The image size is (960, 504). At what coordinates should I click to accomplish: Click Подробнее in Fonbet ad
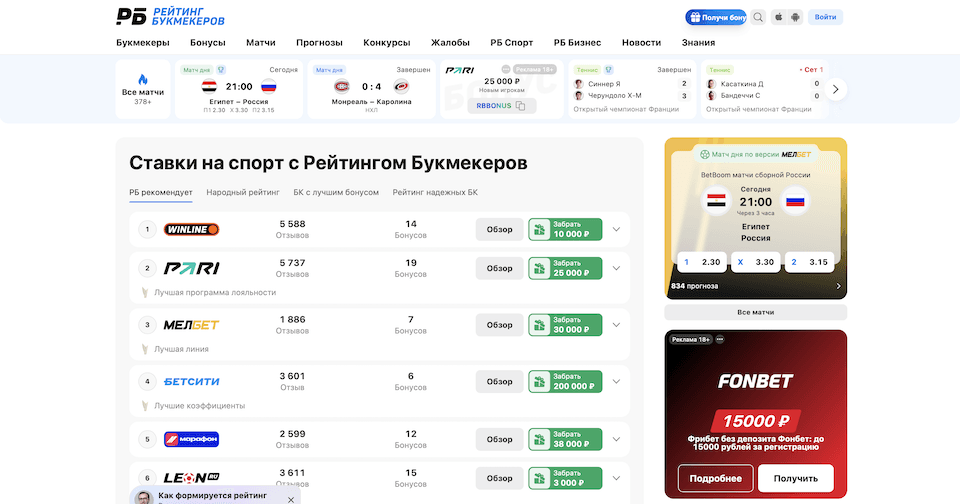tap(716, 478)
